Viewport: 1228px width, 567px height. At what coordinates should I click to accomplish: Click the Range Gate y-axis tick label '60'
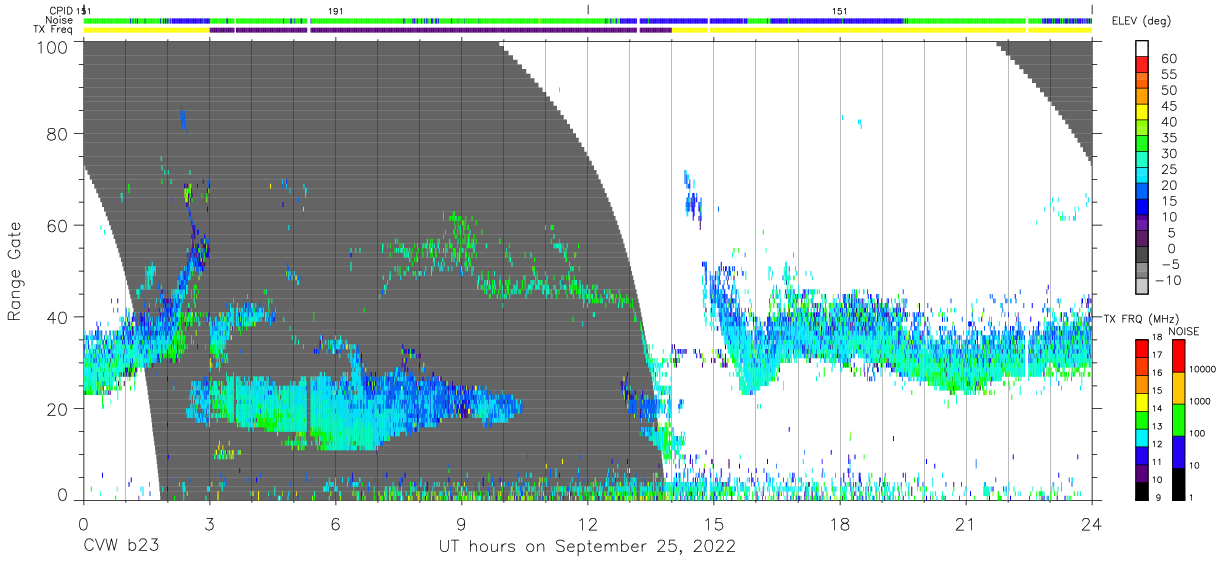(x=59, y=226)
